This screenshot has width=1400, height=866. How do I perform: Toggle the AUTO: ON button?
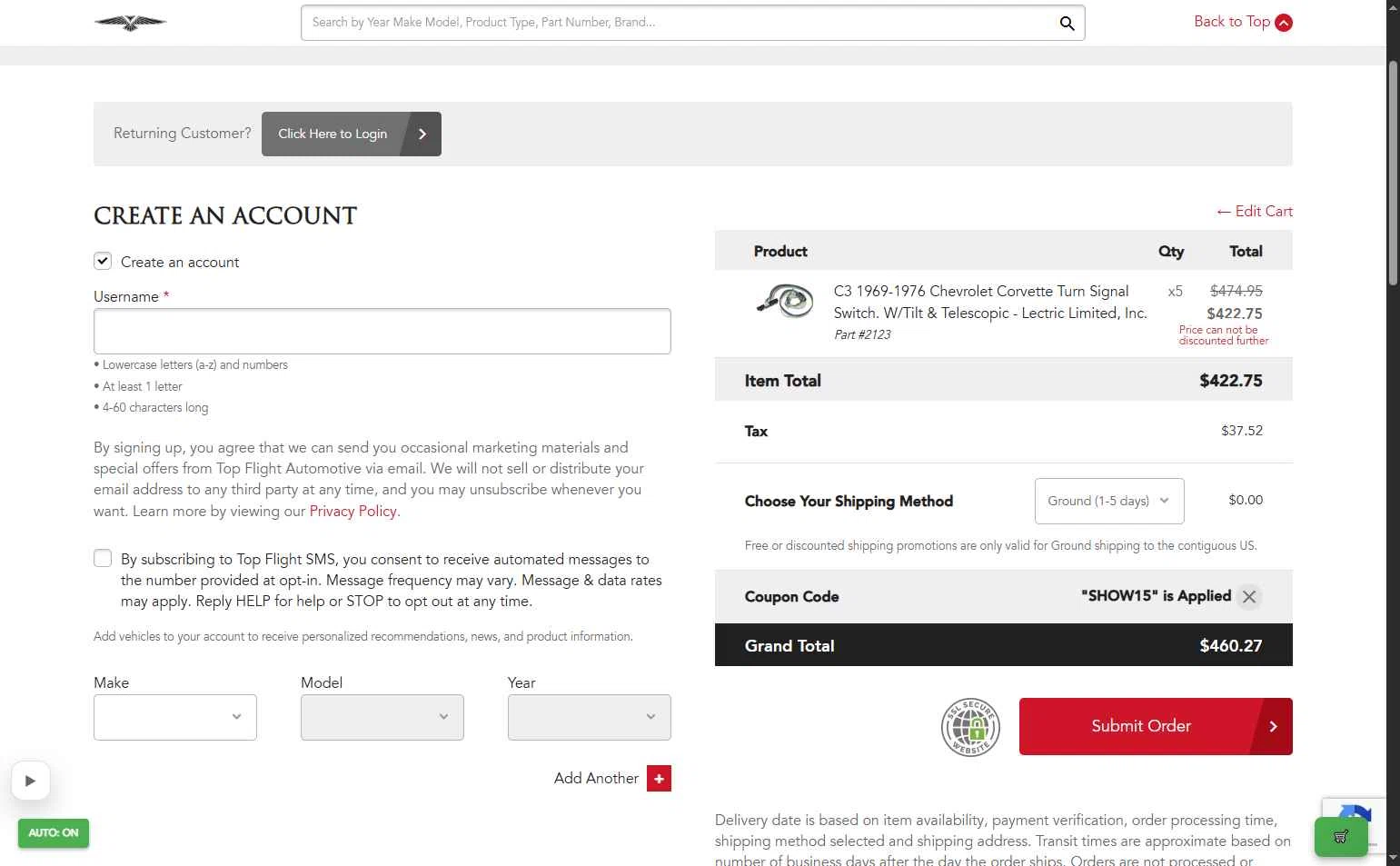pos(54,833)
